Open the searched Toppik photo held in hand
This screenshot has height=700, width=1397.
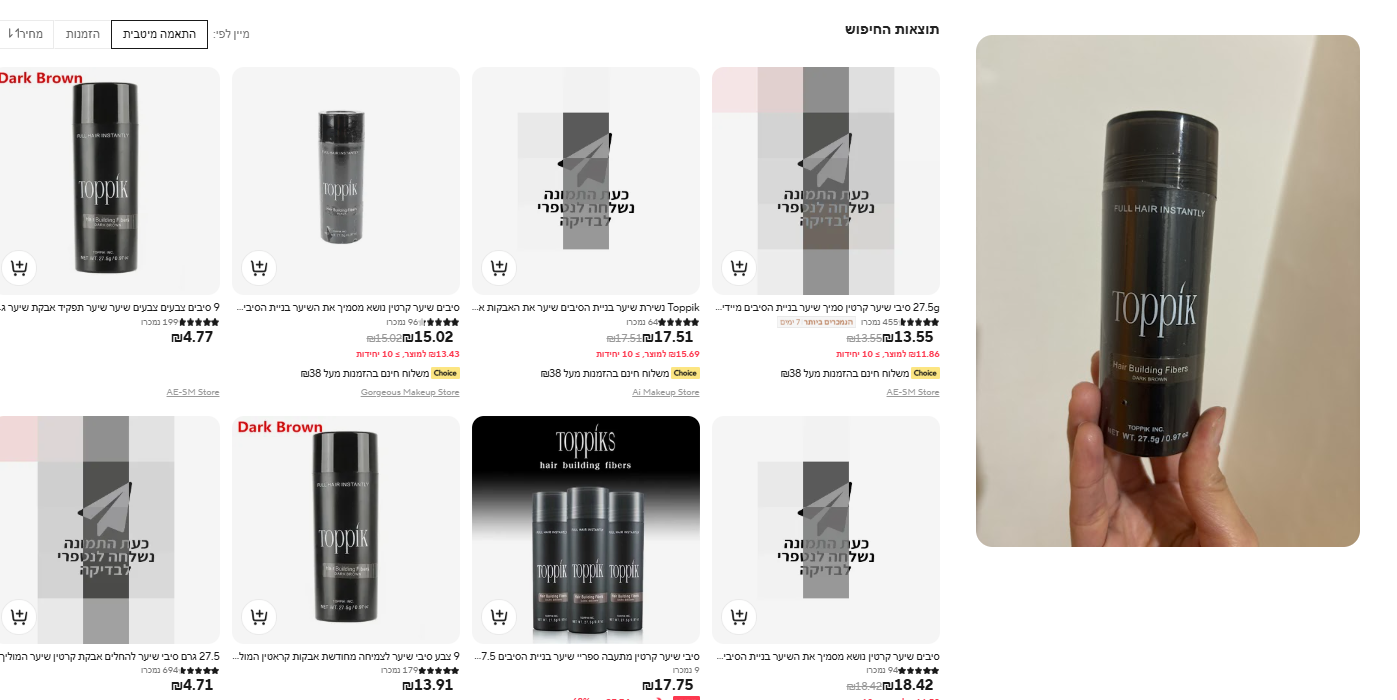click(1168, 291)
